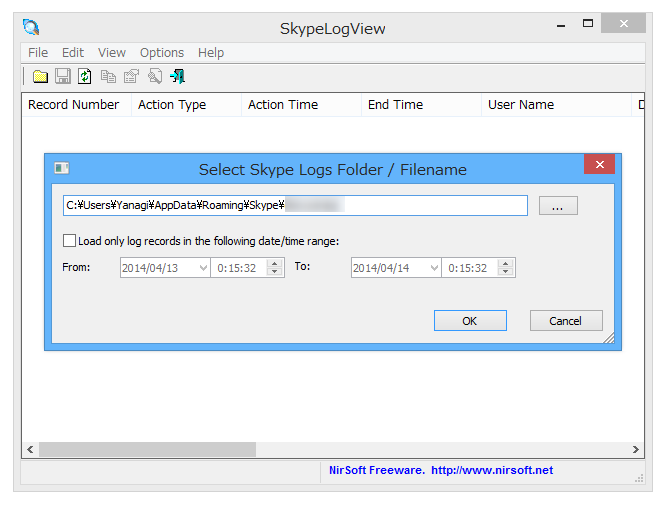Click the Find toolbar icon
The height and width of the screenshot is (511, 670).
[x=155, y=77]
